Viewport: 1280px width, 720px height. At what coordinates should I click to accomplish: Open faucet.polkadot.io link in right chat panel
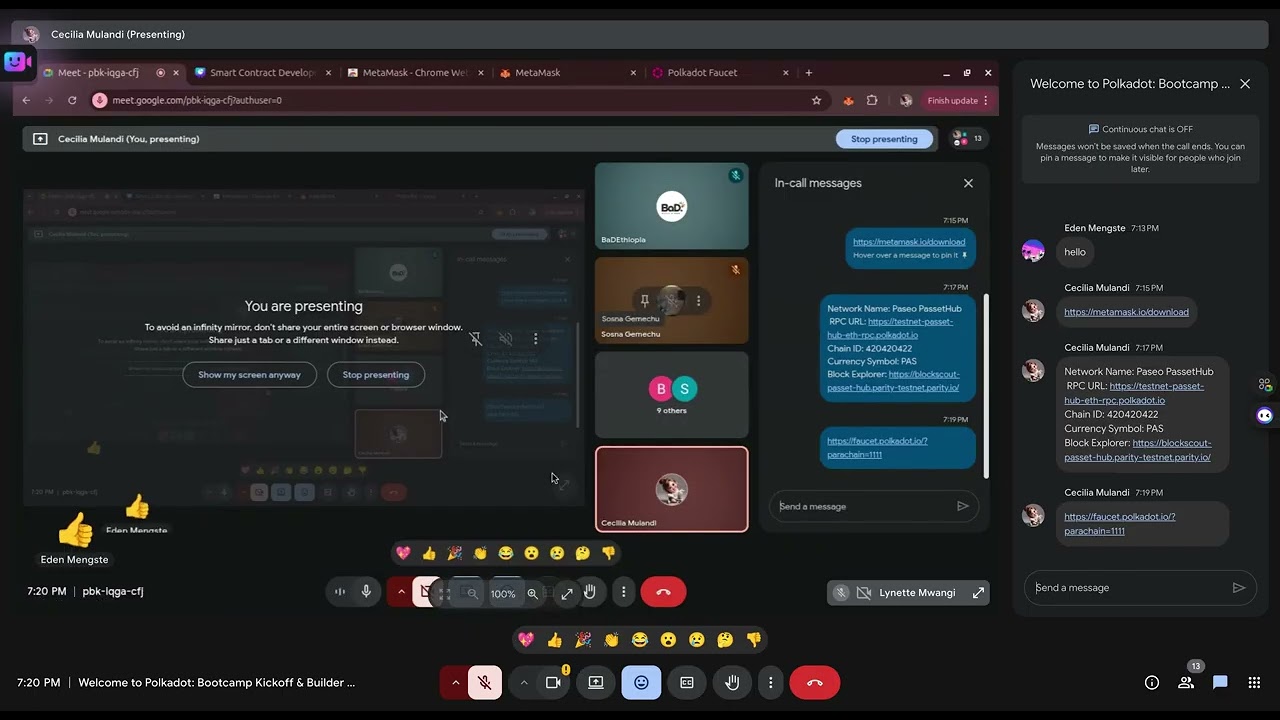[x=1119, y=524]
